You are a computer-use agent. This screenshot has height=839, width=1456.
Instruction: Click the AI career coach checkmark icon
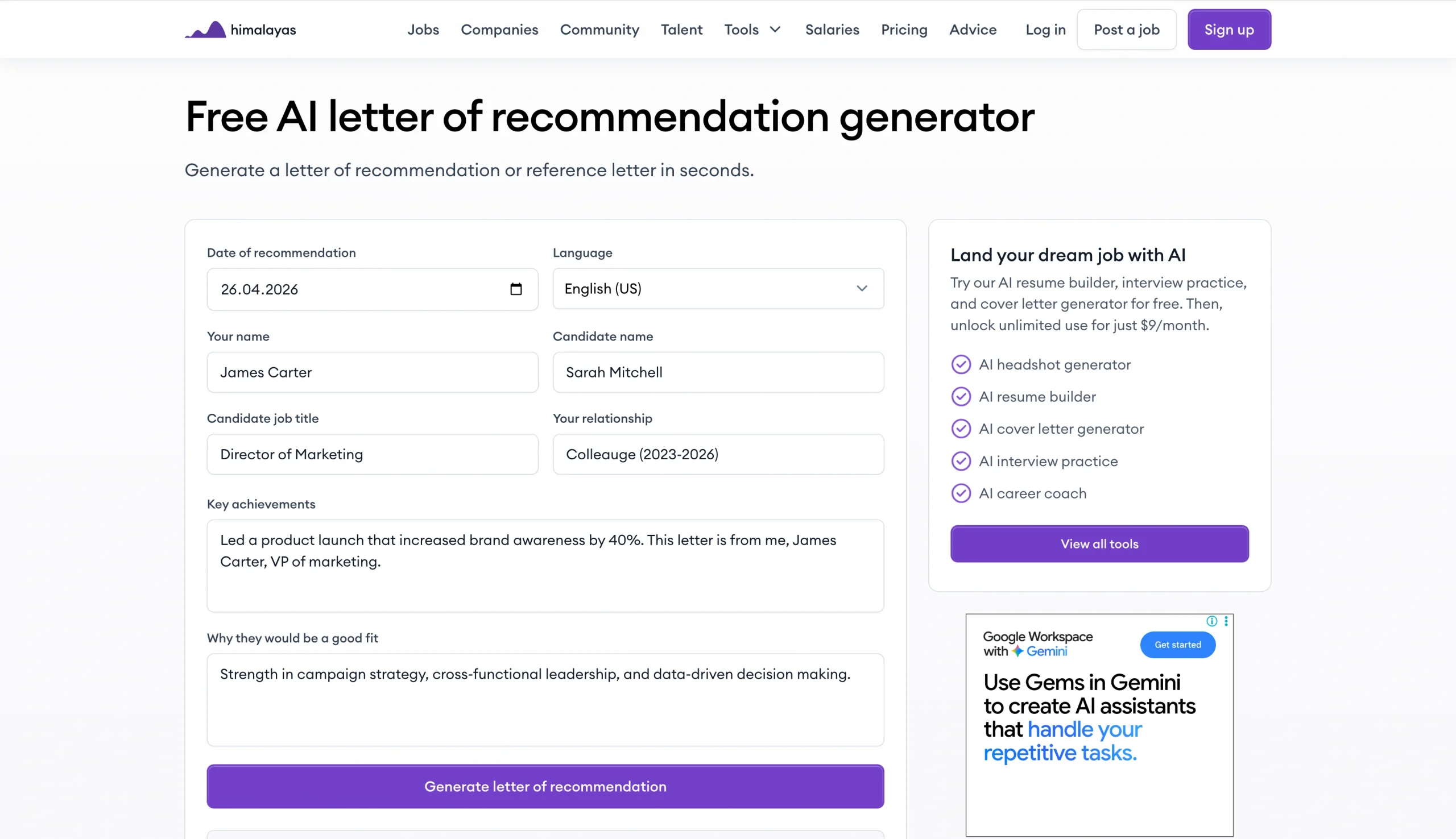coord(960,493)
